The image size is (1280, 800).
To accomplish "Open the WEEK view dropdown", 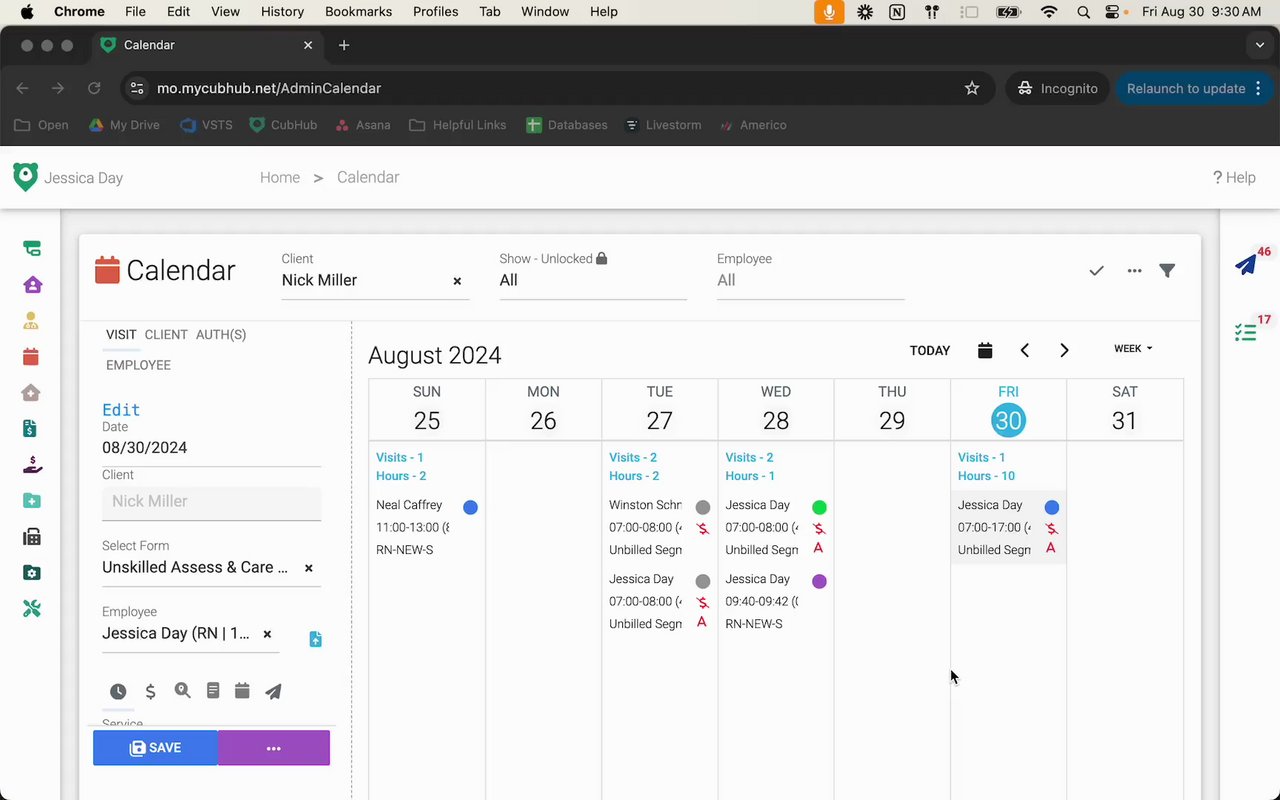I will [1133, 349].
